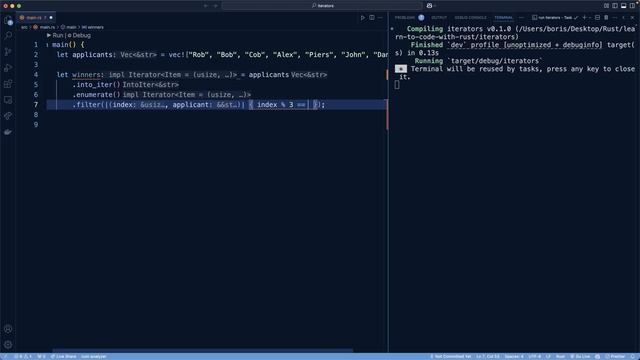Open the Remote Explorer view
640x360 pixels.
coord(8,100)
